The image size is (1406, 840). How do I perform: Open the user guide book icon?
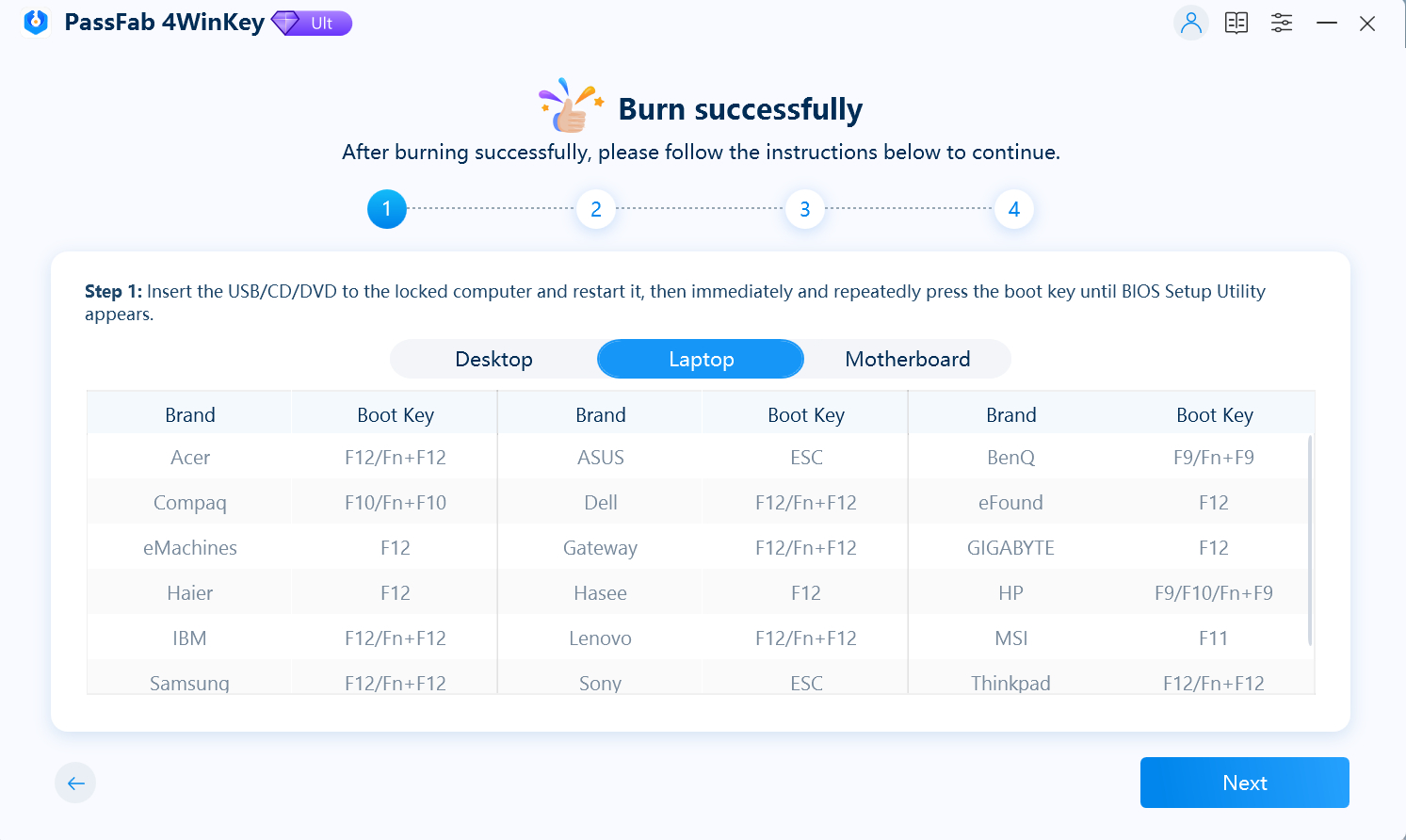(x=1236, y=23)
